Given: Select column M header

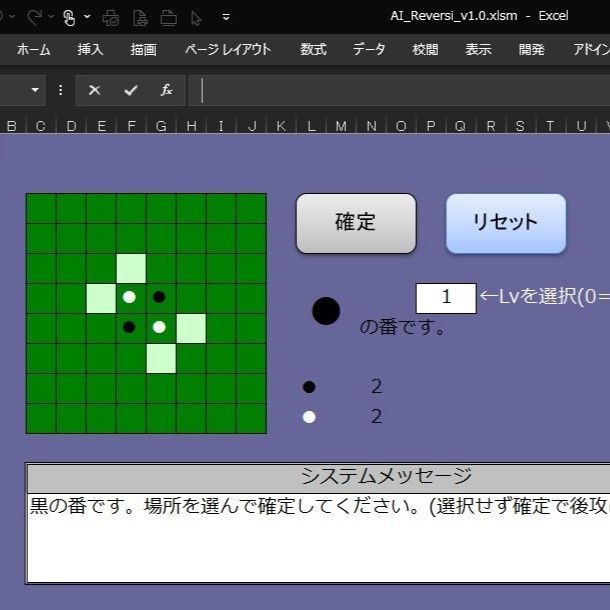Looking at the screenshot, I should pos(341,126).
